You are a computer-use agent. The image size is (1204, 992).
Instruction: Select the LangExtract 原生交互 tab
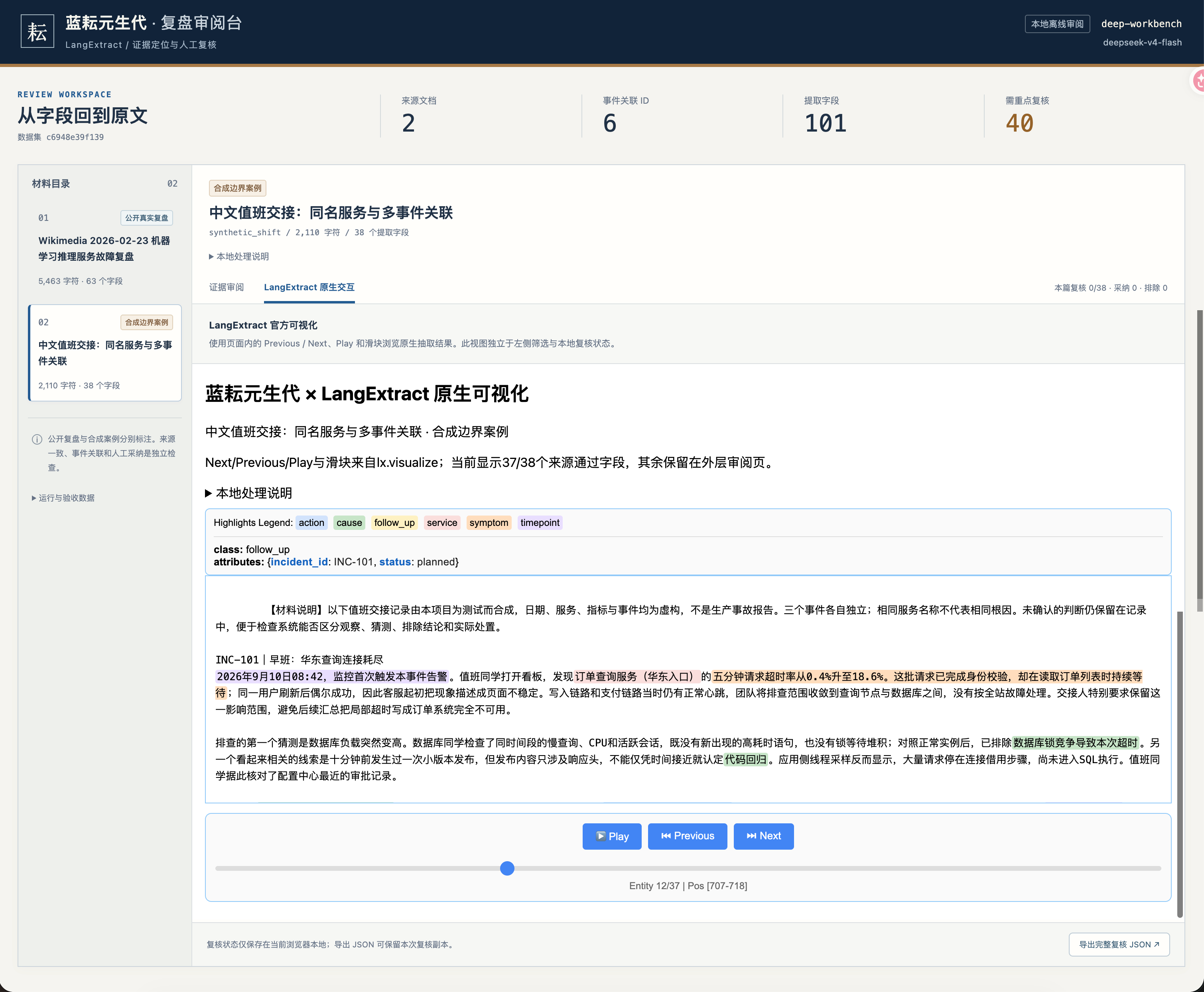309,287
